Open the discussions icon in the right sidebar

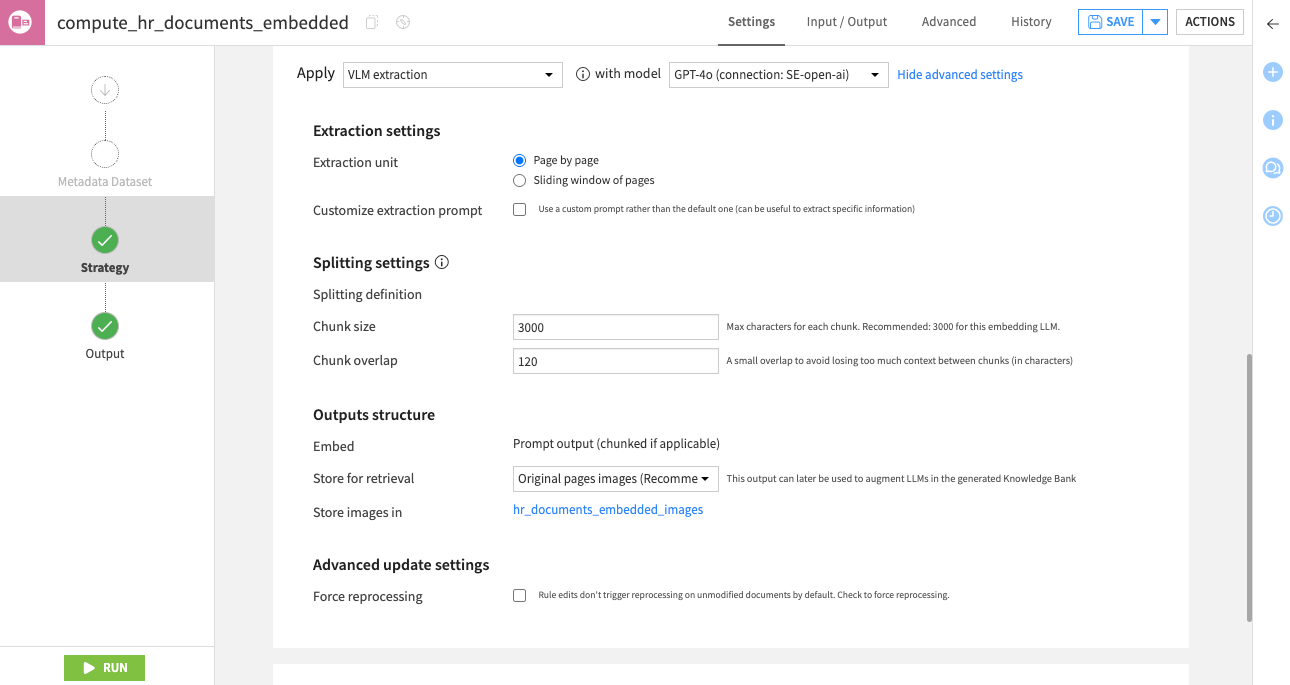pyautogui.click(x=1273, y=168)
